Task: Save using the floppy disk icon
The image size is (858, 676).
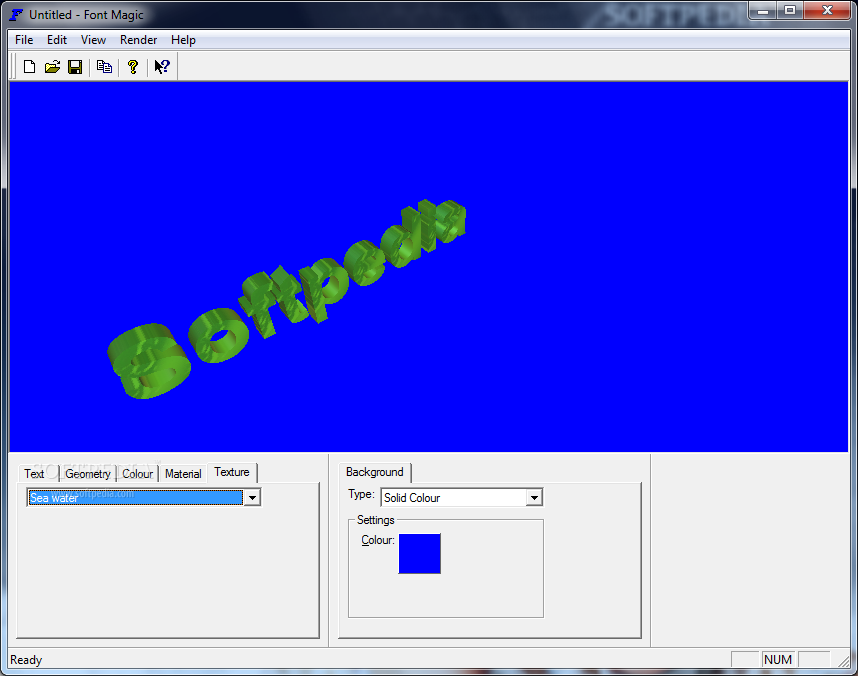Action: click(75, 67)
